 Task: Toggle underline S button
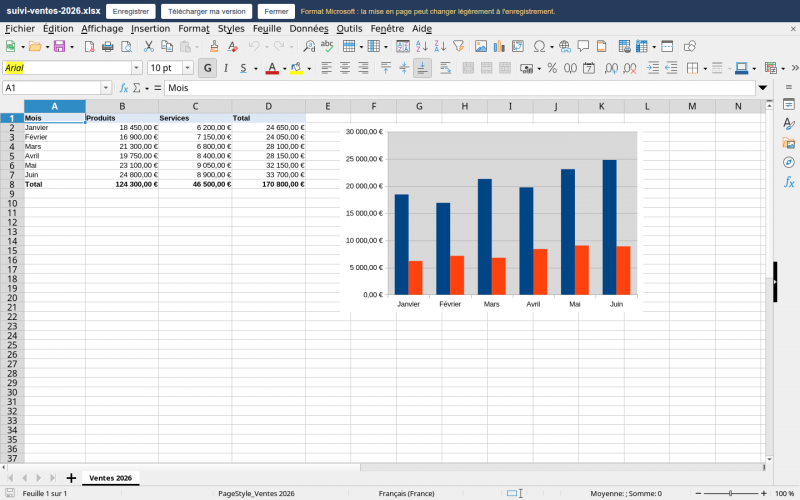243,68
